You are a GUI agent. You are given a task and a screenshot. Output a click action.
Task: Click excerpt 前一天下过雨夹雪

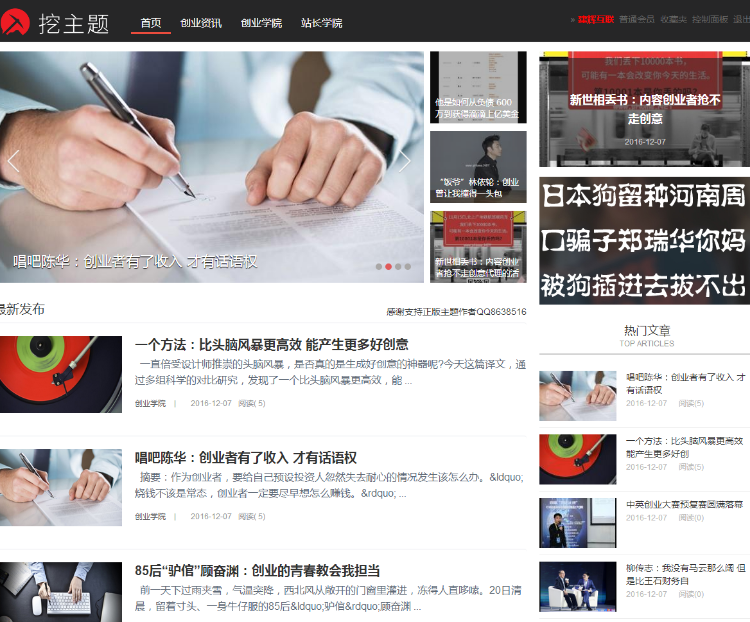(x=328, y=598)
